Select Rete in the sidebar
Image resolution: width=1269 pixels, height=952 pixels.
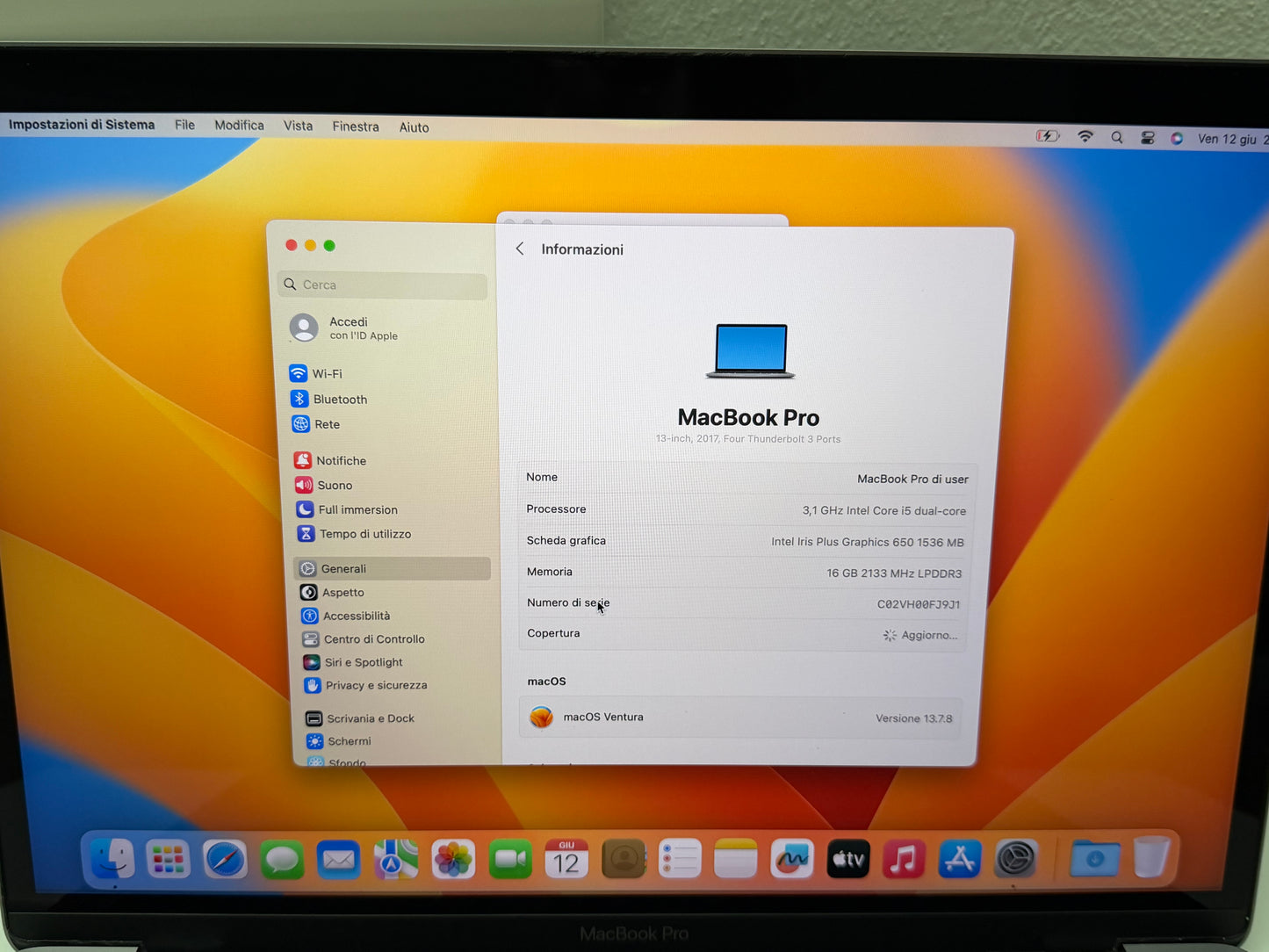point(316,424)
